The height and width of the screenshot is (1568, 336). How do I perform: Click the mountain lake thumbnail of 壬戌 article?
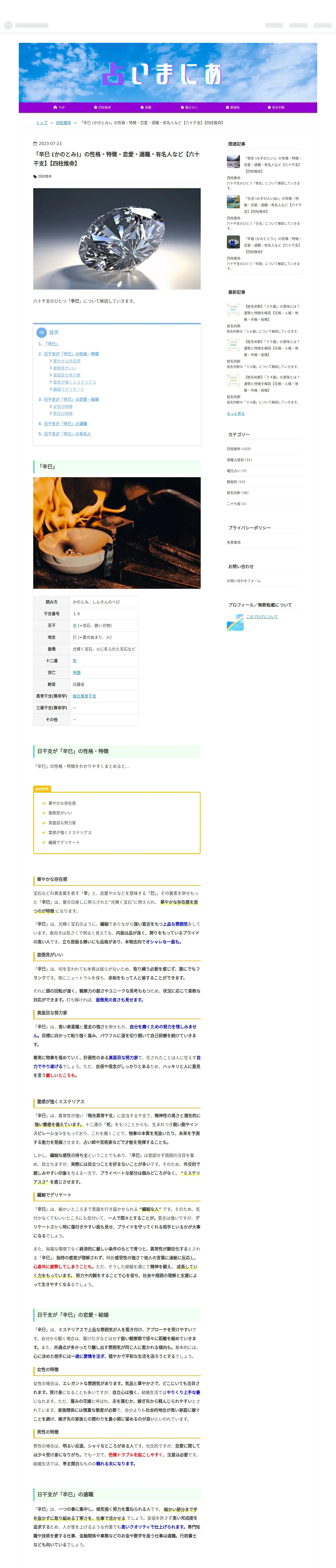click(234, 202)
